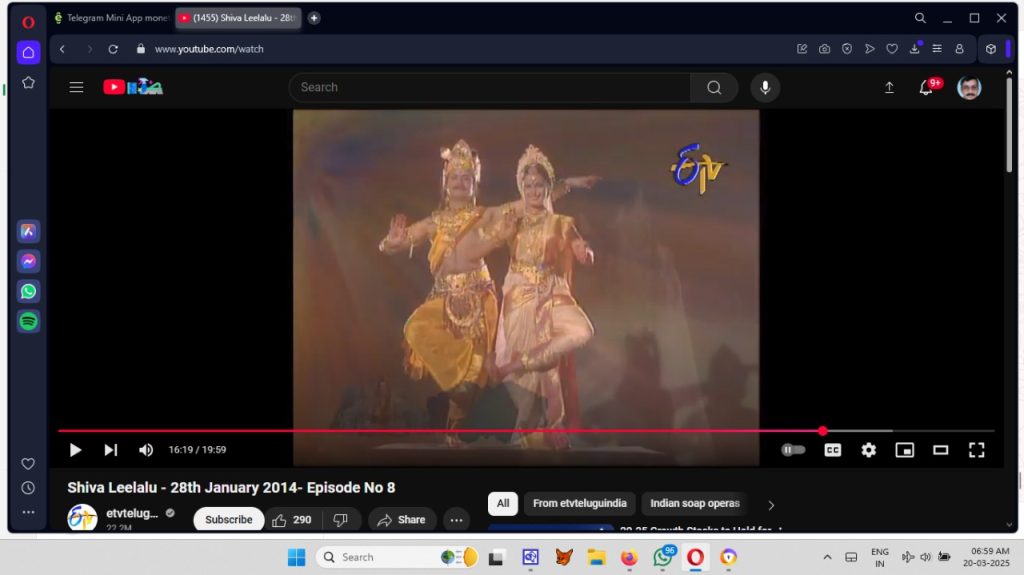Like the video with 290 likes
This screenshot has height=575, width=1024.
coord(292,519)
